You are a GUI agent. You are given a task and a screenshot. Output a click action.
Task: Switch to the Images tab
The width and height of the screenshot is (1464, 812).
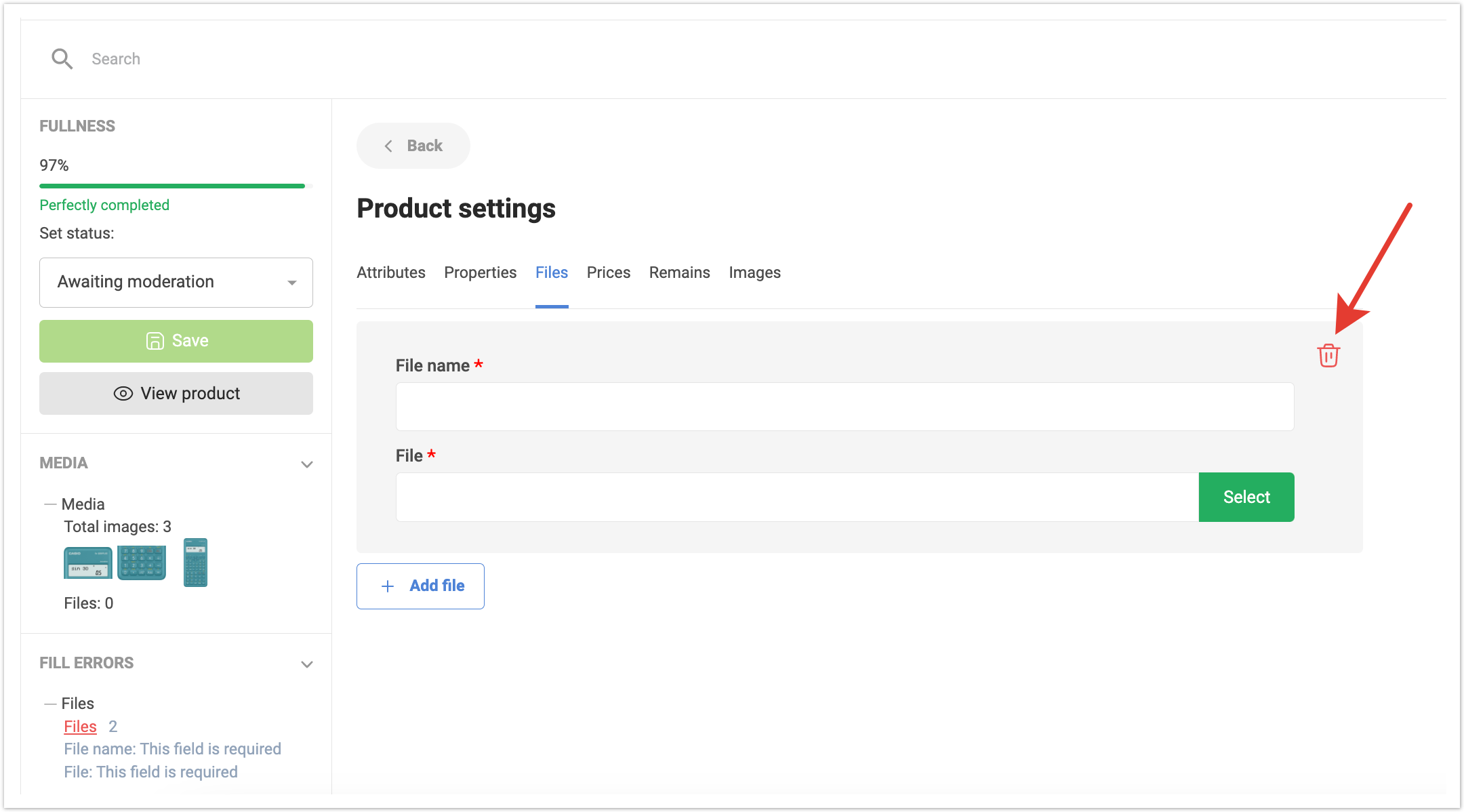(754, 272)
